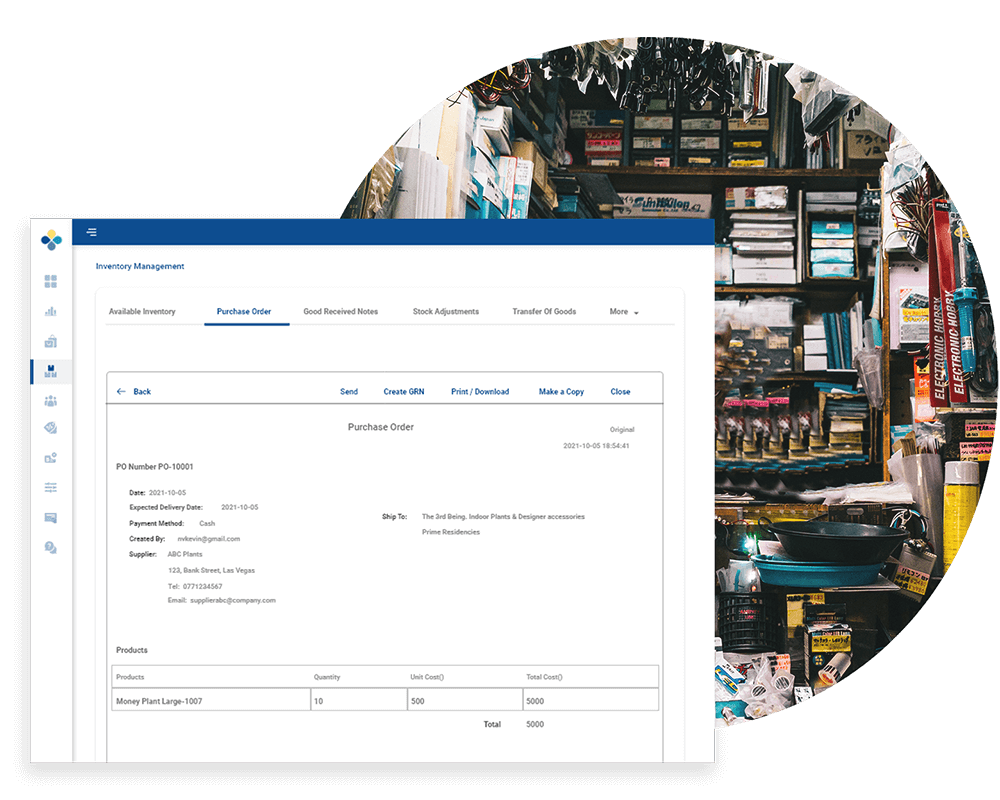Screen dimensions: 1000x800
Task: Click the left arrow beside Back
Action: (121, 392)
